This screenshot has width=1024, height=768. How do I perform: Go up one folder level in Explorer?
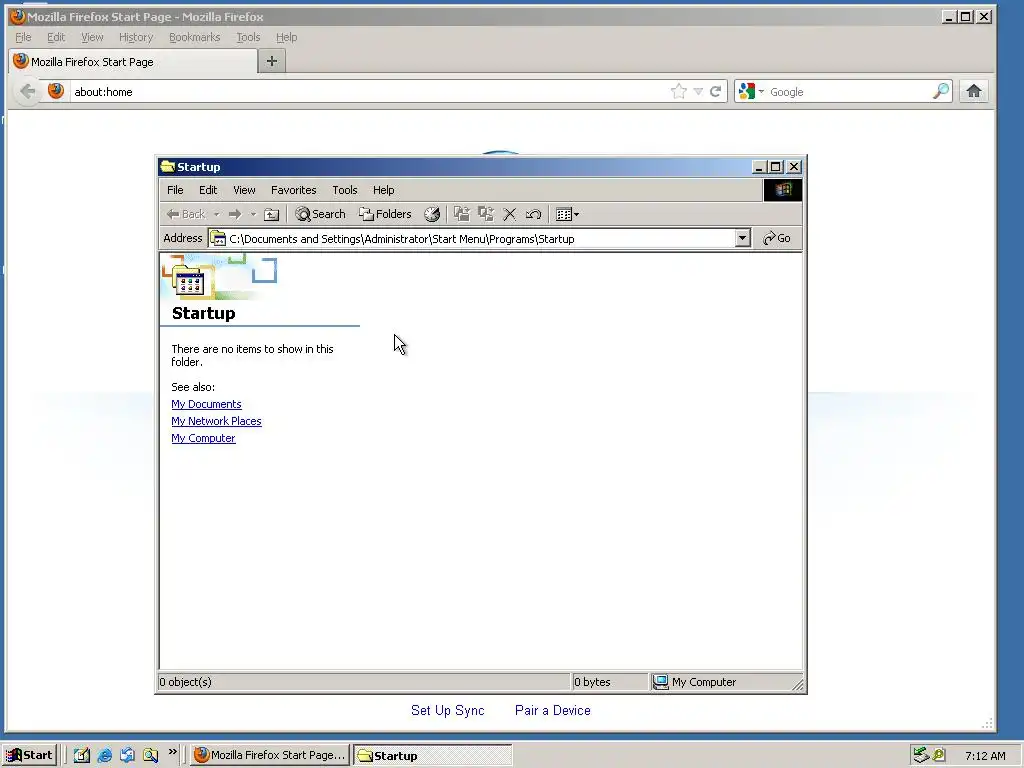[272, 214]
